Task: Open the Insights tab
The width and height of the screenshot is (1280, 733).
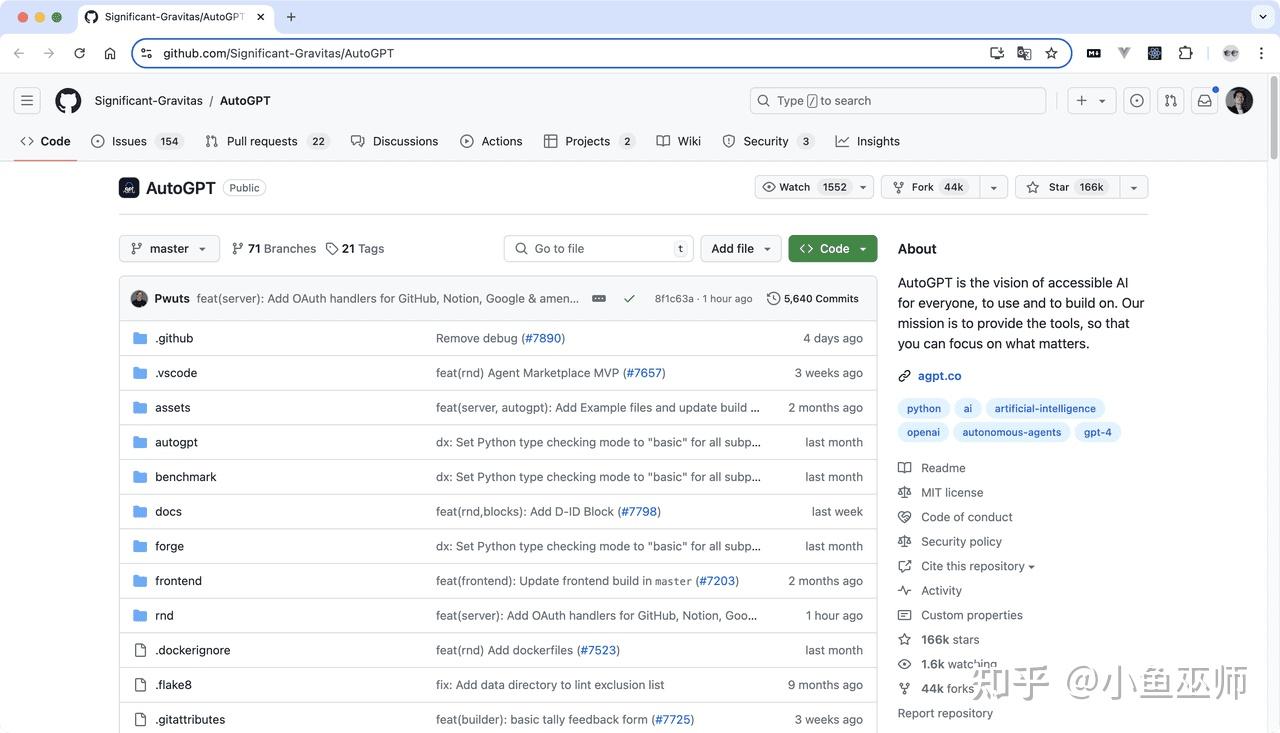Action: tap(867, 141)
